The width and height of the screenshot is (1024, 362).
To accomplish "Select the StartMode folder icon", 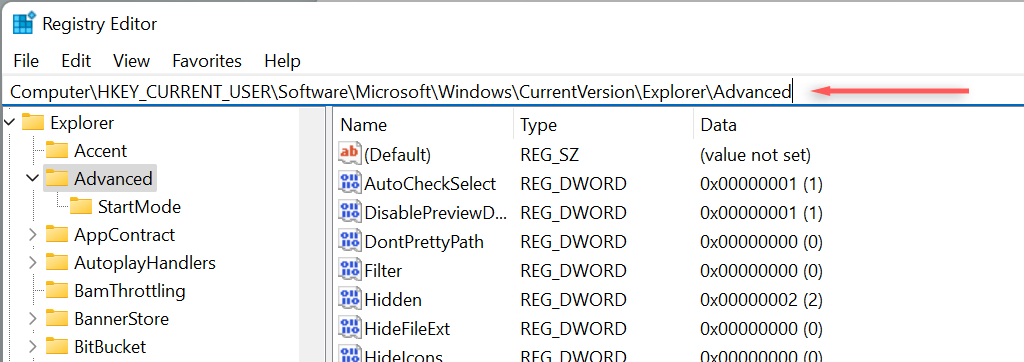I will [x=81, y=206].
